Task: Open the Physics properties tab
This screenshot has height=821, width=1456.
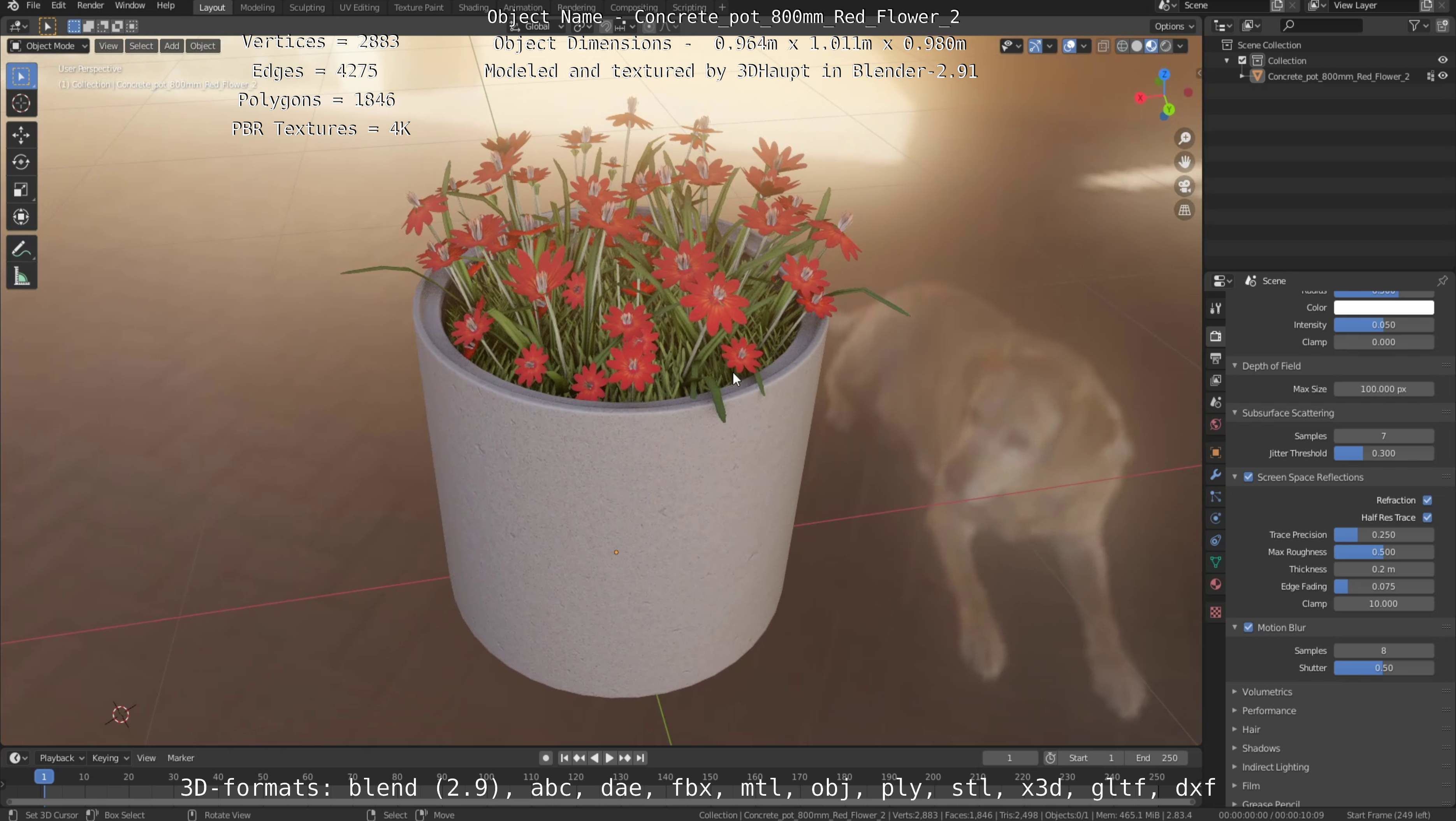Action: pos(1215,519)
